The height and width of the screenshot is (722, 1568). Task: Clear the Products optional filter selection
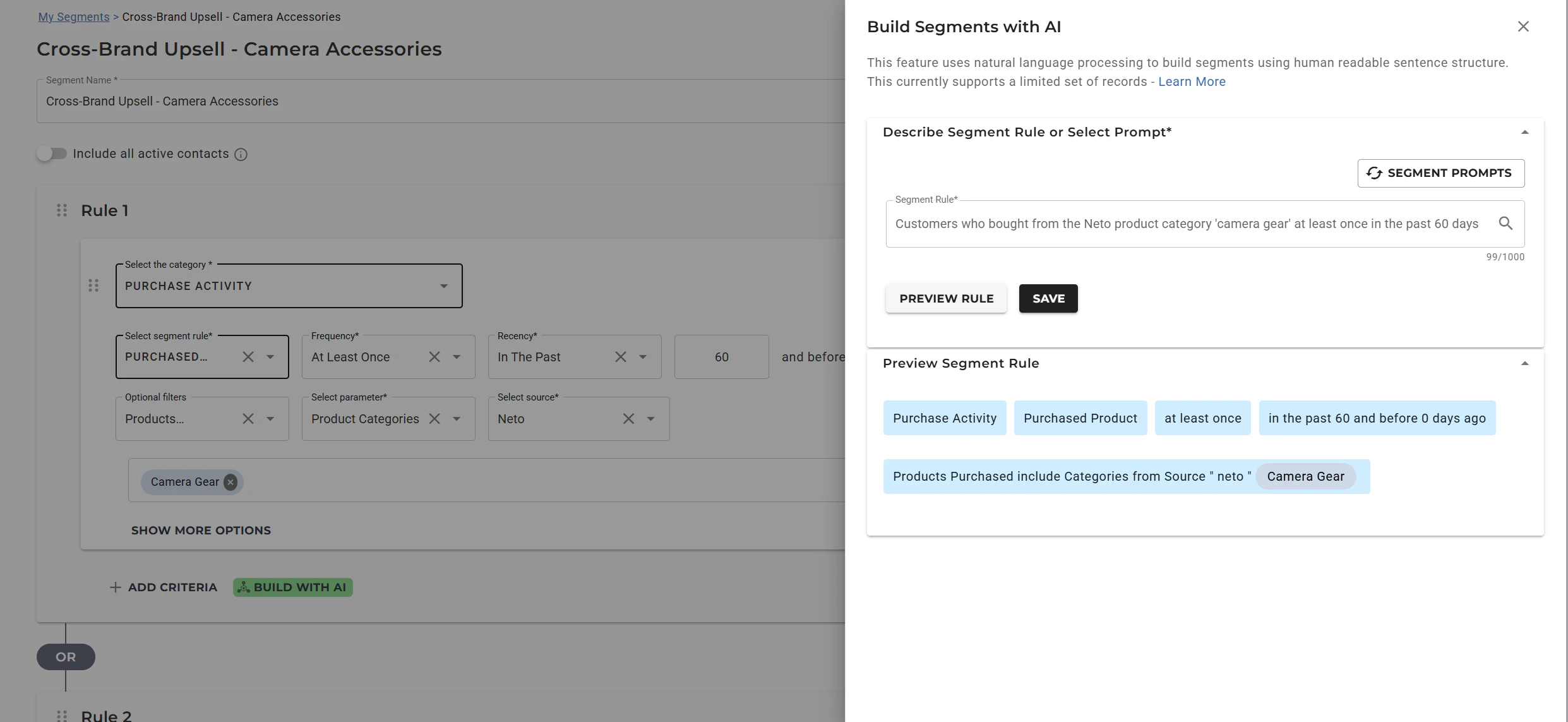point(248,419)
